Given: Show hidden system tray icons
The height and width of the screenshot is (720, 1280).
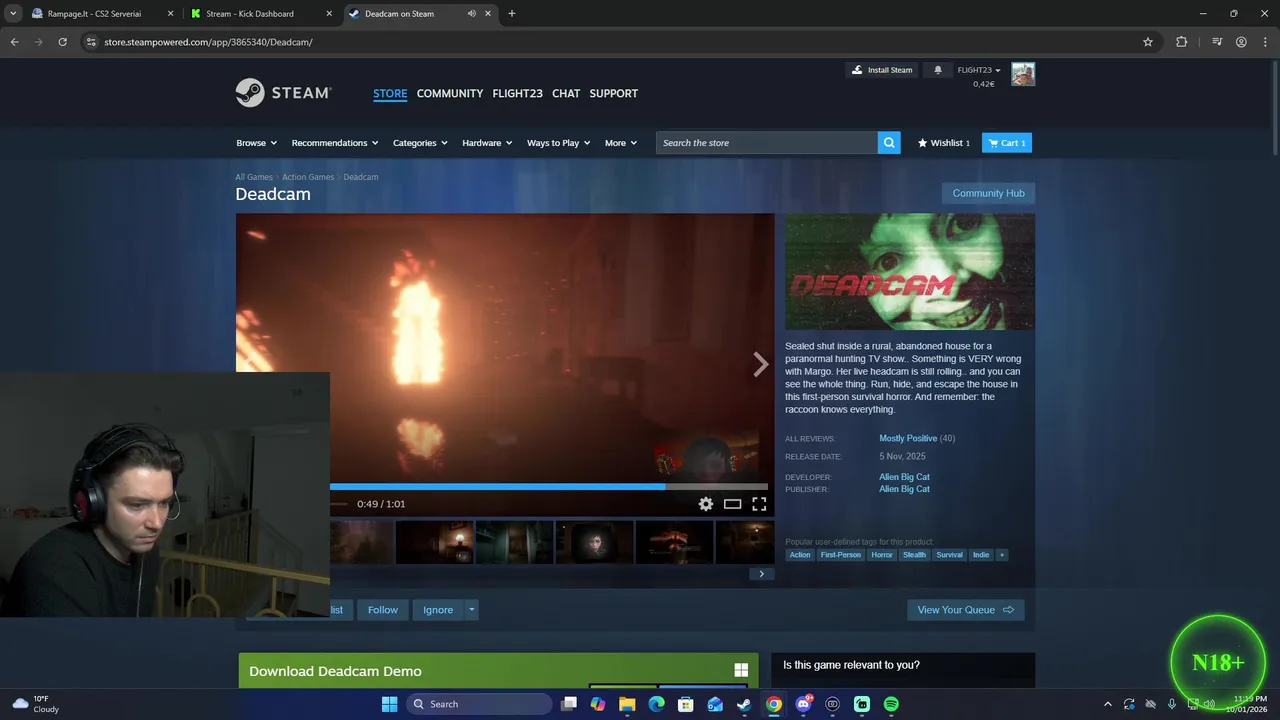Looking at the screenshot, I should (1107, 704).
